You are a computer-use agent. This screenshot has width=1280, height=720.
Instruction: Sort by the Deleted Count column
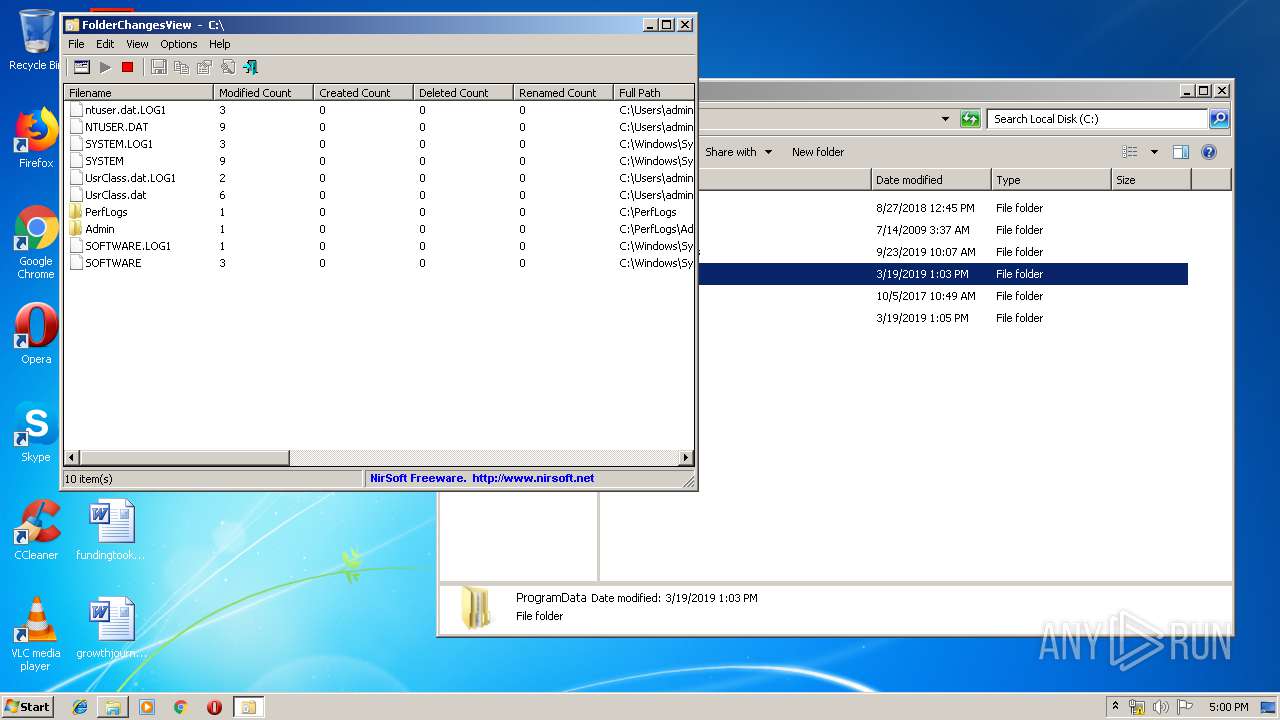point(464,92)
